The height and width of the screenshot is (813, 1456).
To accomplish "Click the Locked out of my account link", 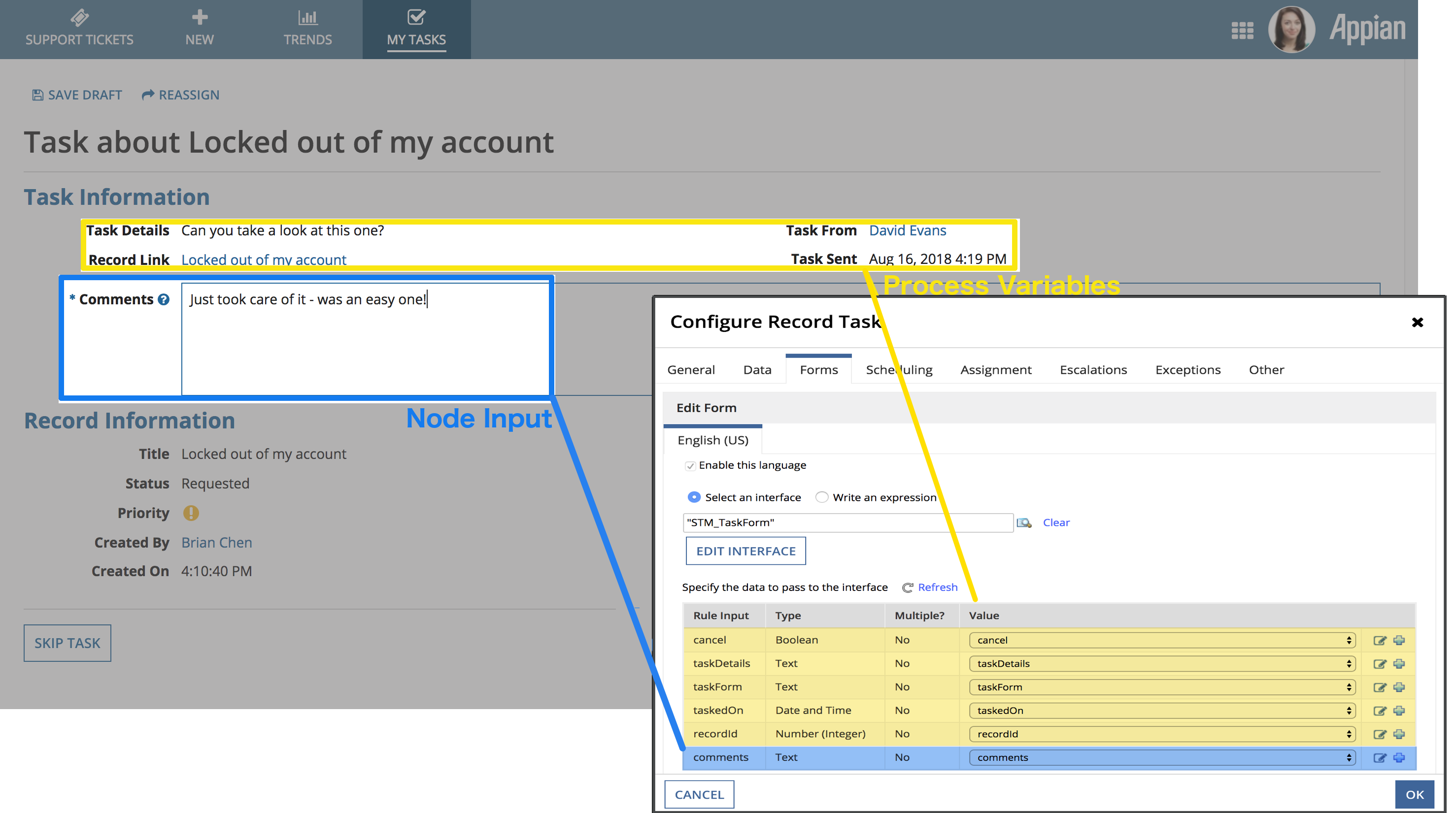I will point(263,259).
